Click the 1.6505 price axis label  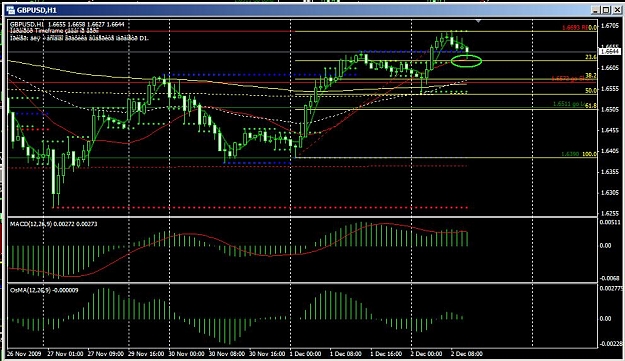click(x=610, y=109)
